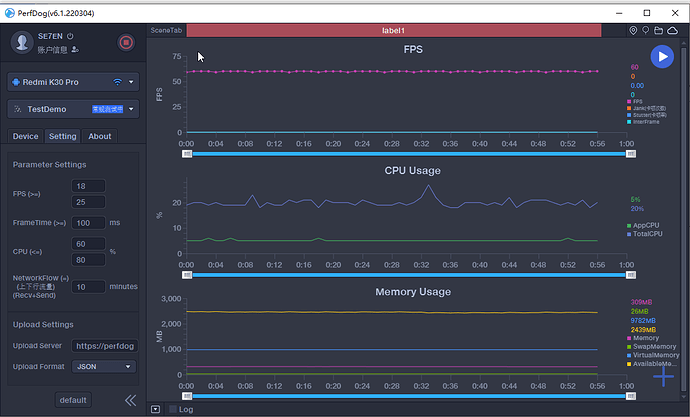Click the red label1 scene bar
This screenshot has height=417, width=690.
[394, 30]
